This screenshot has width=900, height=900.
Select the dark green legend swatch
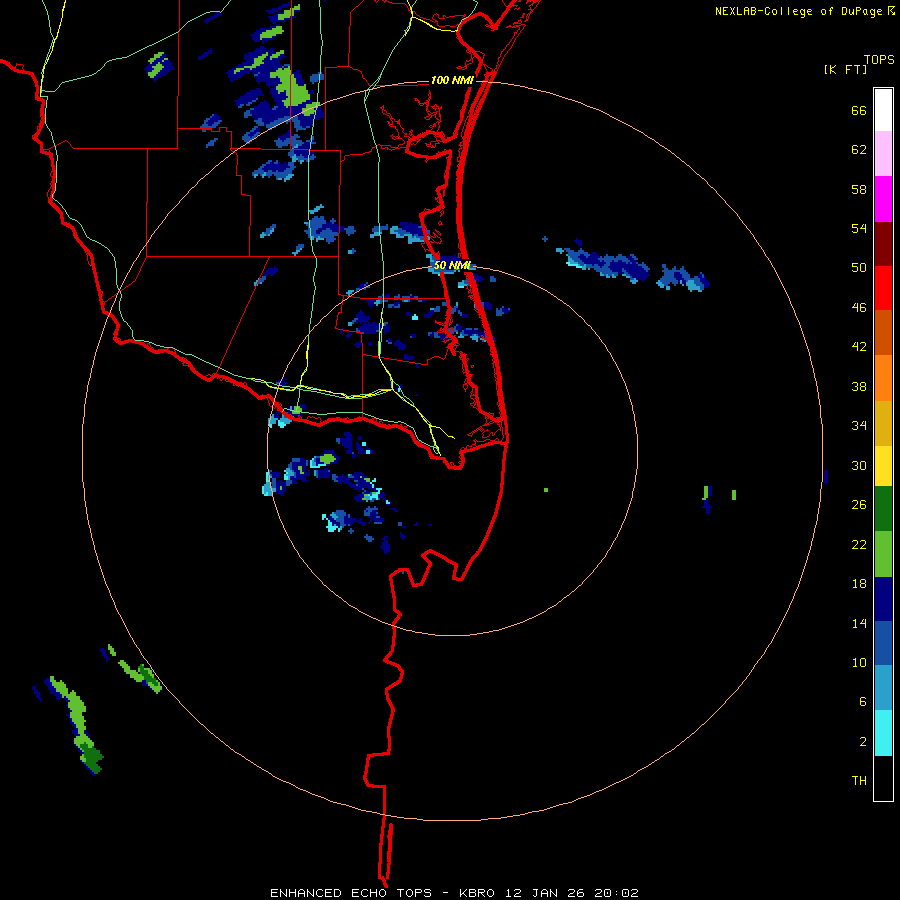[883, 509]
